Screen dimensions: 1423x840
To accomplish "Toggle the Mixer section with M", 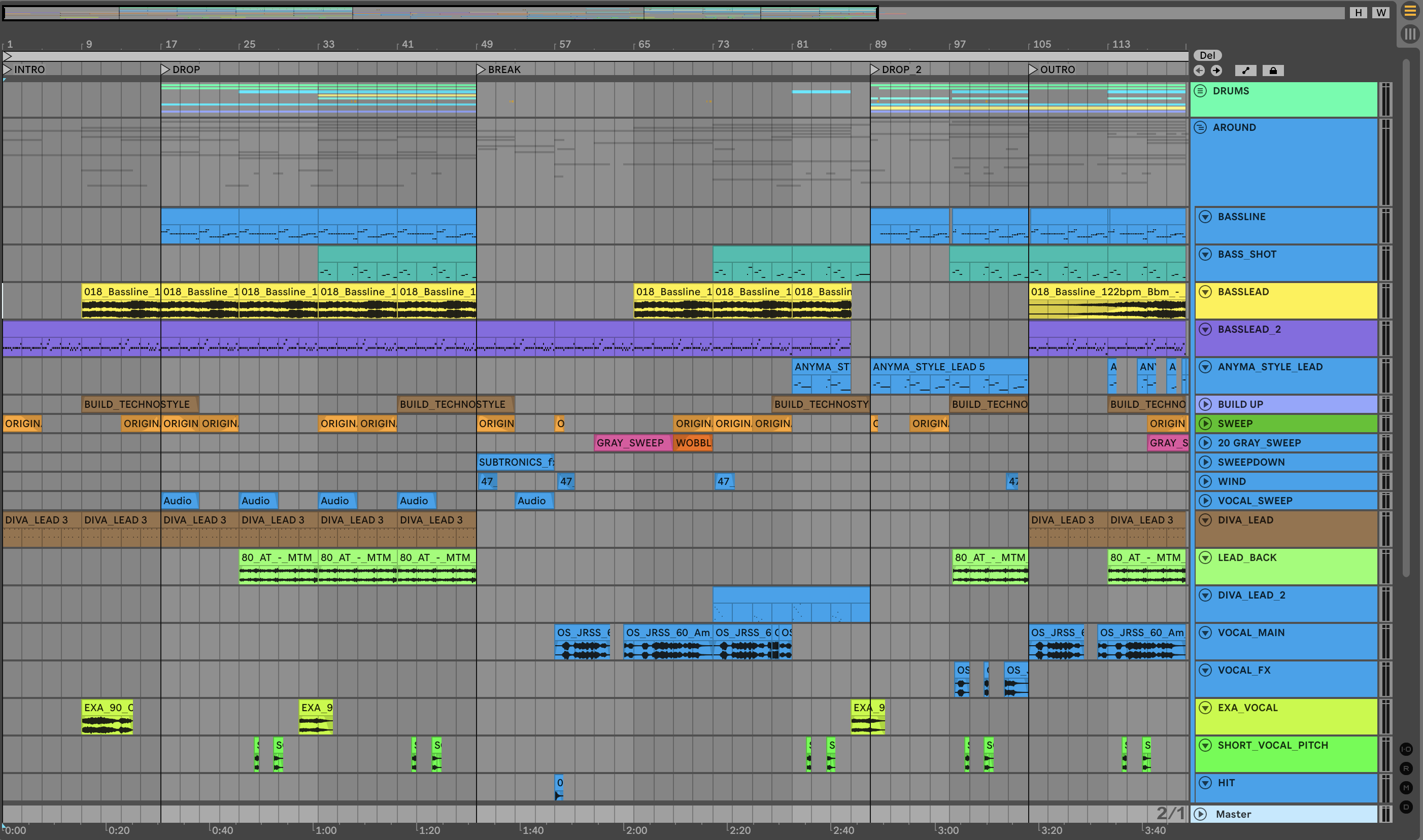I will 1406,787.
